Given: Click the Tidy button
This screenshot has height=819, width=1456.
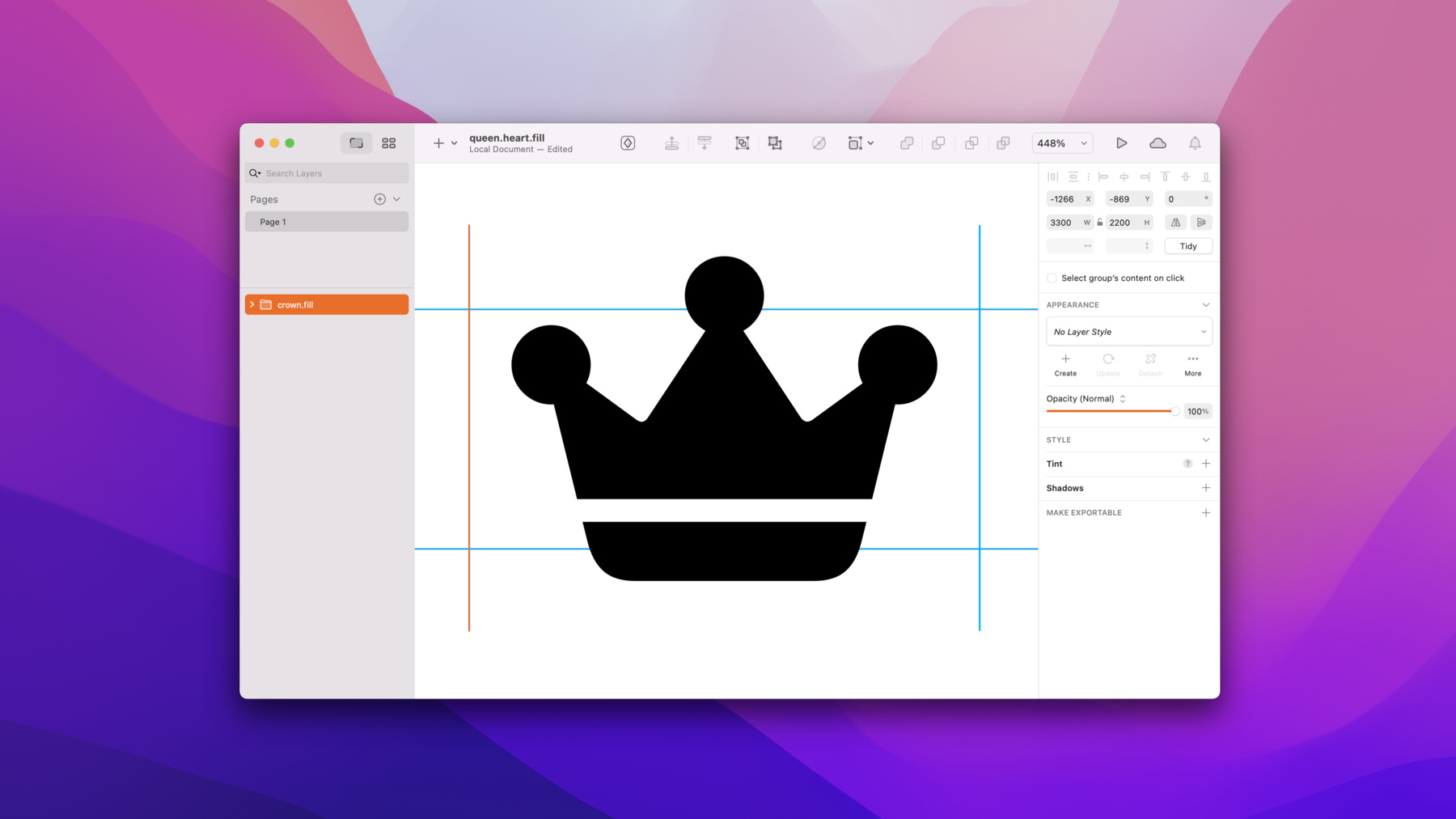Looking at the screenshot, I should (1188, 246).
